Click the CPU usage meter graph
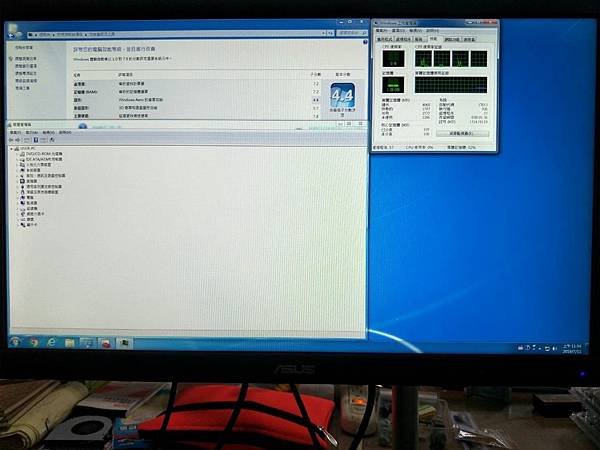Screen dimensions: 600x450 [x=393, y=59]
